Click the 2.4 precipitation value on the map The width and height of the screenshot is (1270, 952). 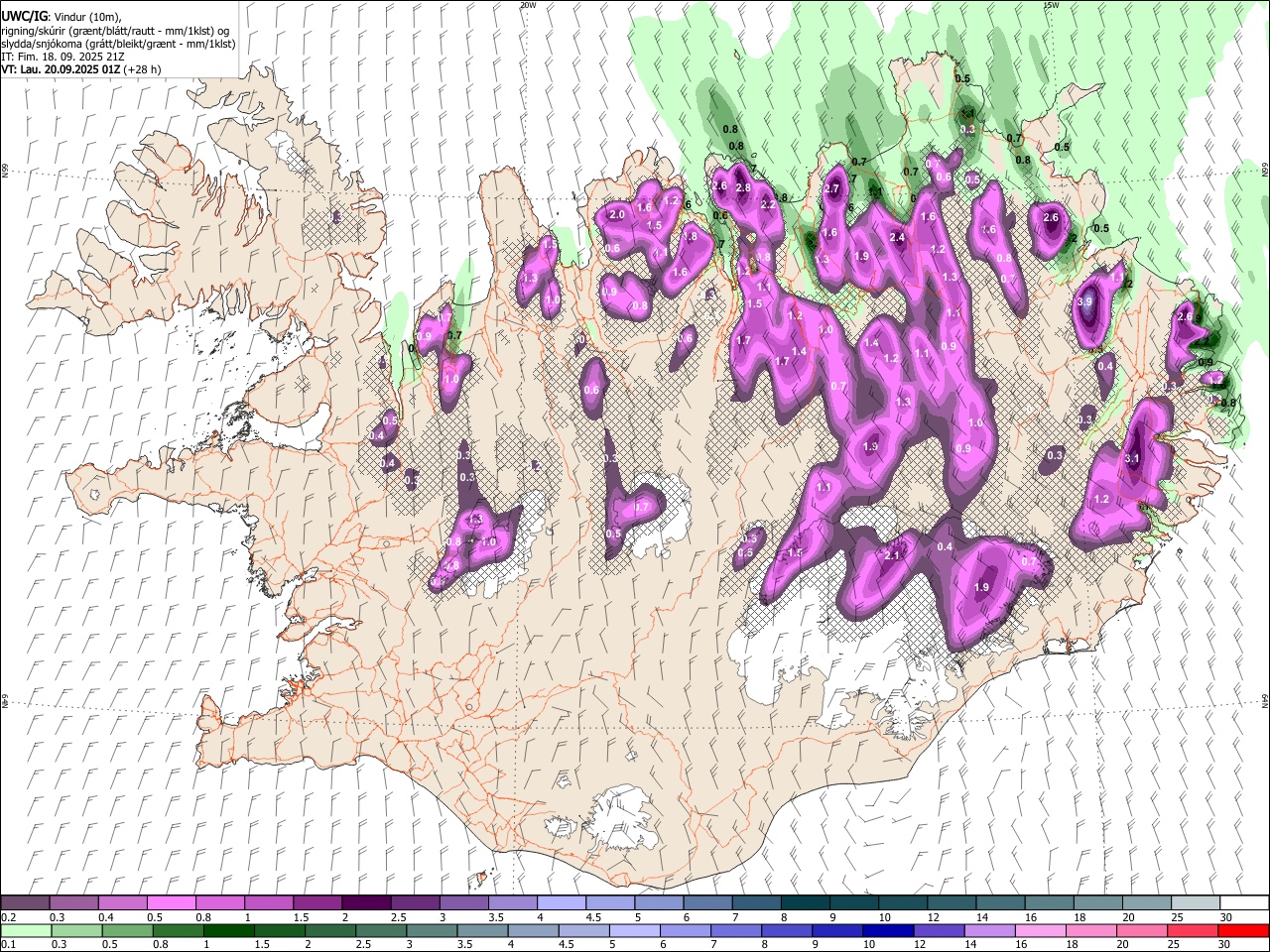pyautogui.click(x=897, y=238)
